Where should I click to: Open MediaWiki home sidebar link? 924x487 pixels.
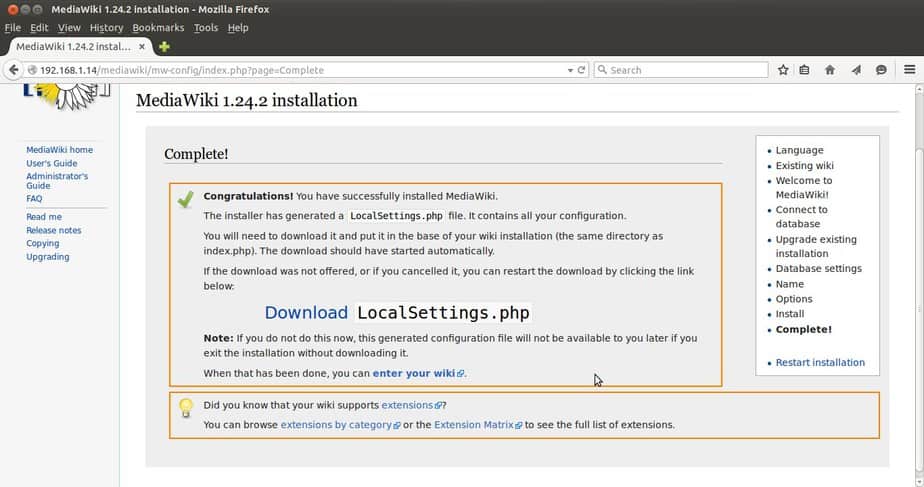[x=60, y=150]
